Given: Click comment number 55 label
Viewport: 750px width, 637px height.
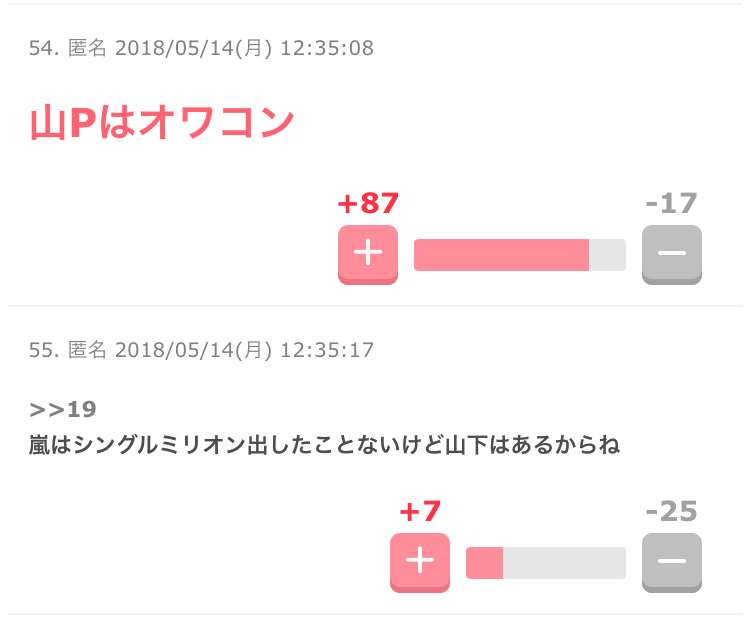Looking at the screenshot, I should pos(44,350).
